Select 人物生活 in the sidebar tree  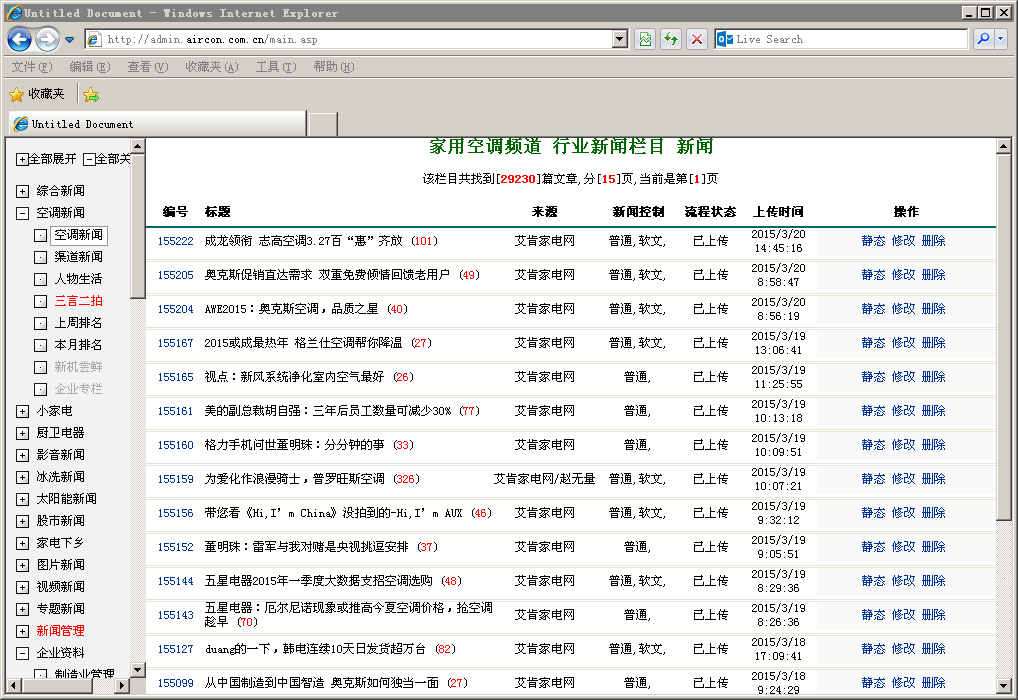[79, 279]
